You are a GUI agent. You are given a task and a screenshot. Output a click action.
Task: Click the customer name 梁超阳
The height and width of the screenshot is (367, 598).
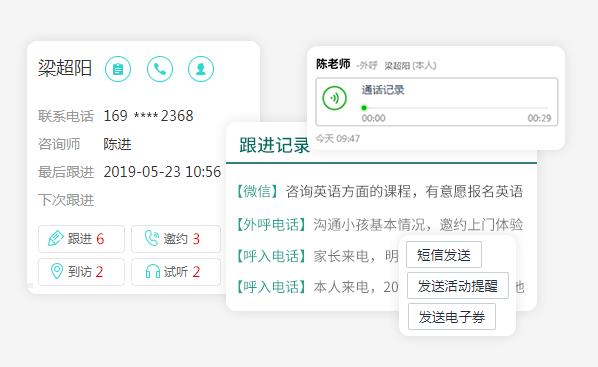tap(65, 68)
